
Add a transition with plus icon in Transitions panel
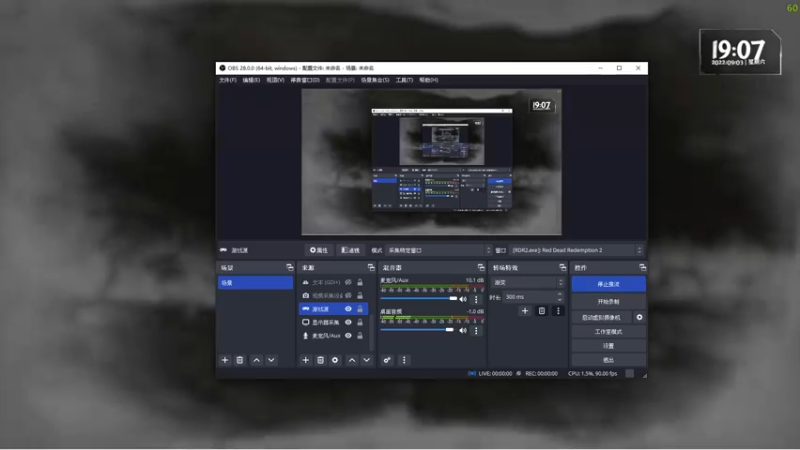525,311
